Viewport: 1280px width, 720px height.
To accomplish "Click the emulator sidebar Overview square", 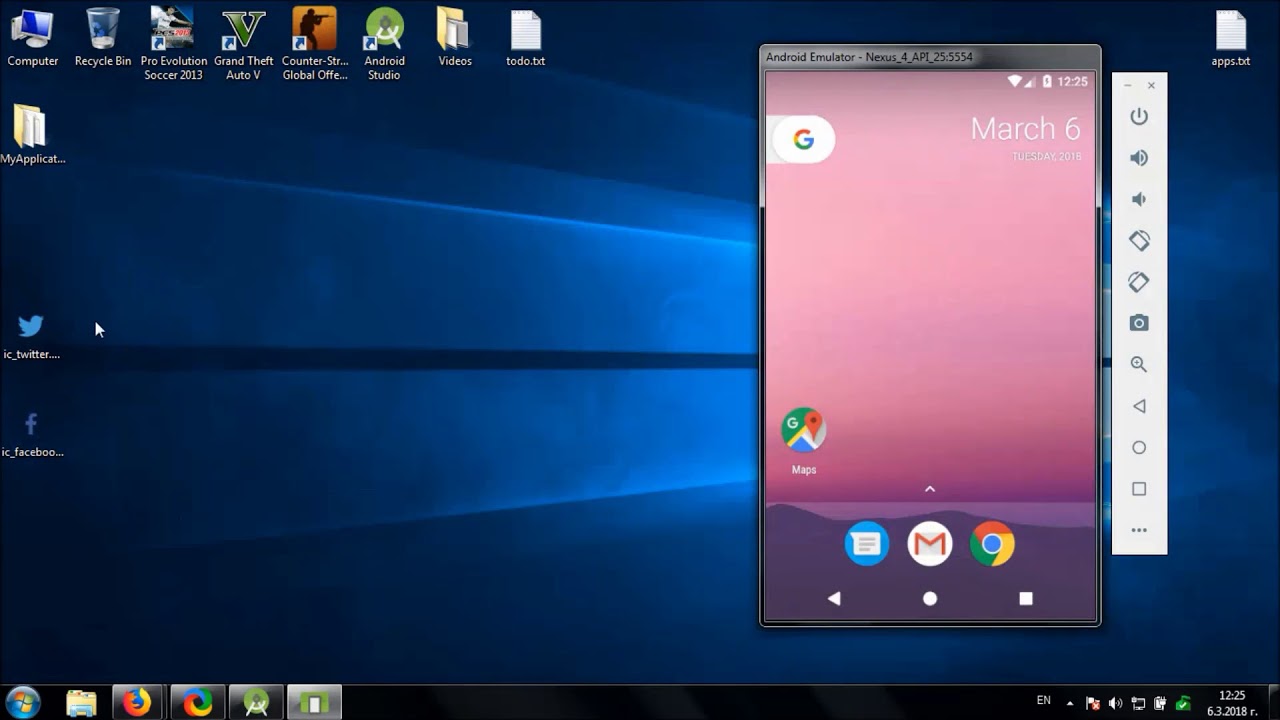I will tap(1139, 489).
